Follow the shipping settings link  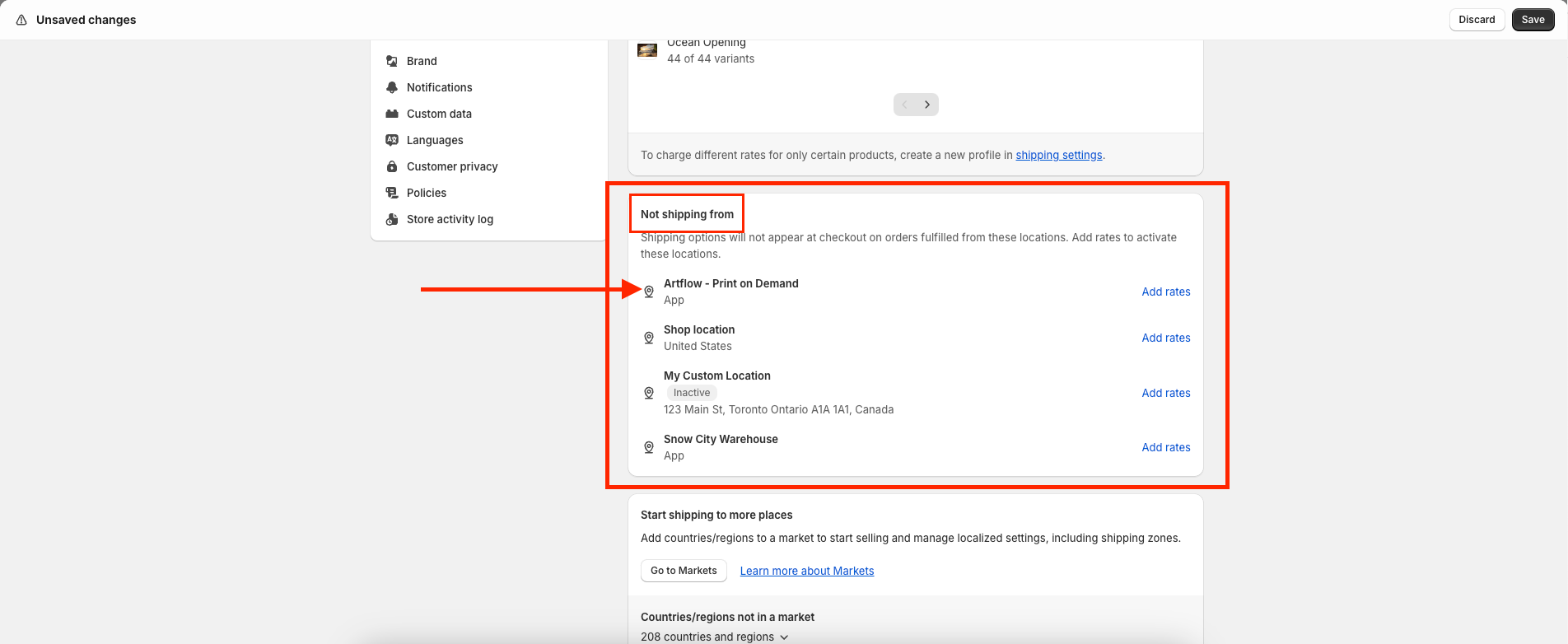click(x=1058, y=155)
